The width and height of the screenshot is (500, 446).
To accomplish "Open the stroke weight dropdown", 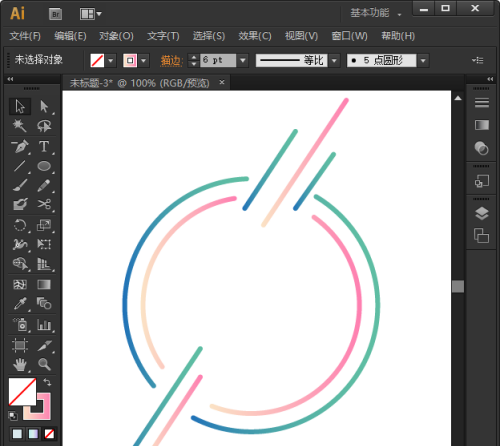I will click(x=243, y=60).
